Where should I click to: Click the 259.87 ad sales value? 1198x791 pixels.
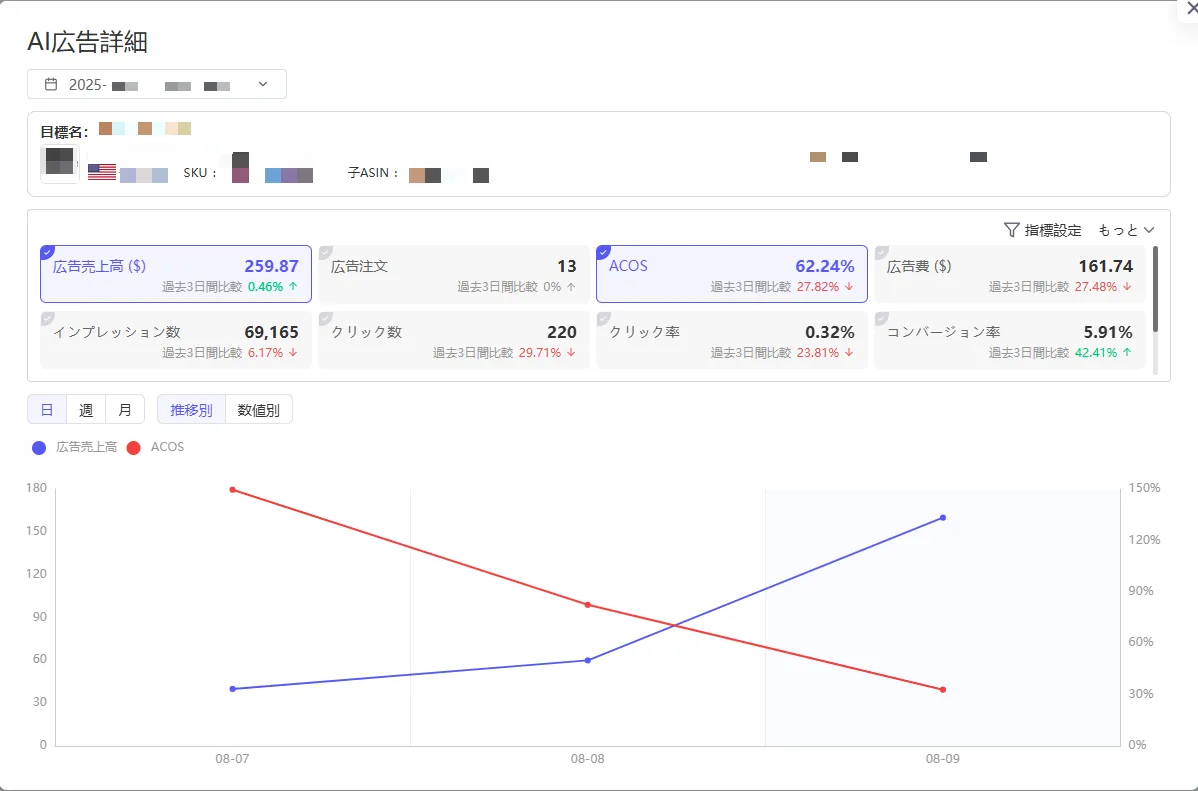pyautogui.click(x=271, y=266)
